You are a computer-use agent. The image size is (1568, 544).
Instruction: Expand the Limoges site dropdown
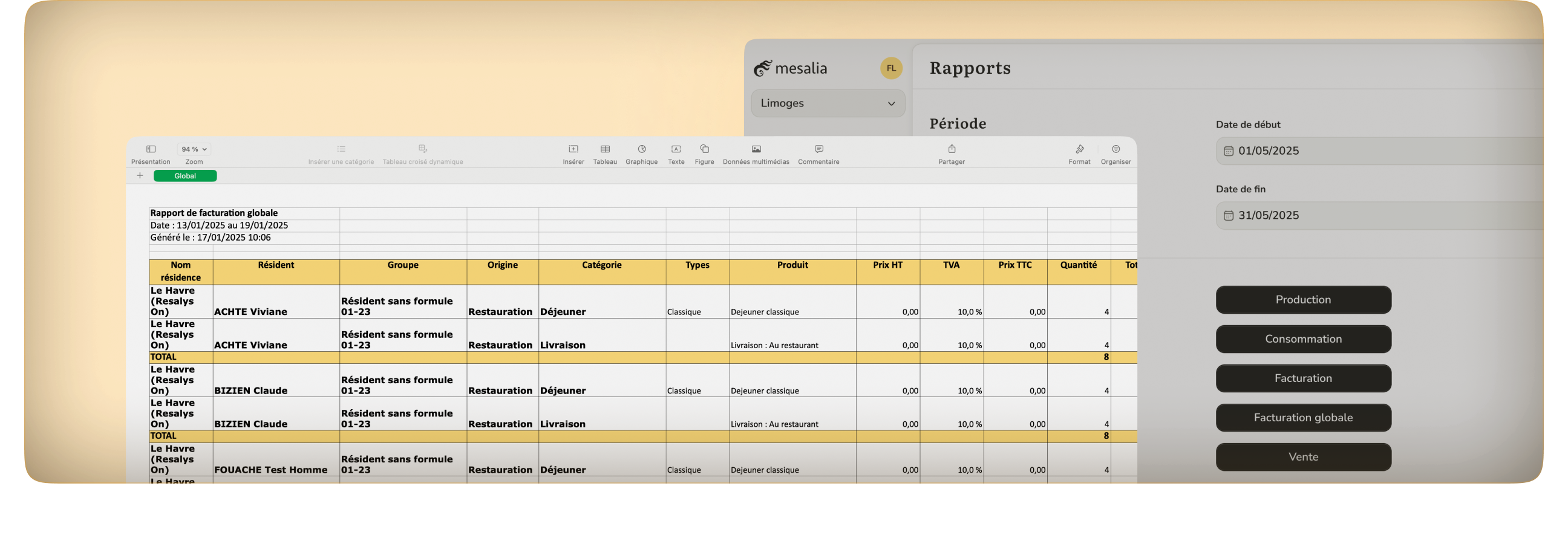(827, 103)
